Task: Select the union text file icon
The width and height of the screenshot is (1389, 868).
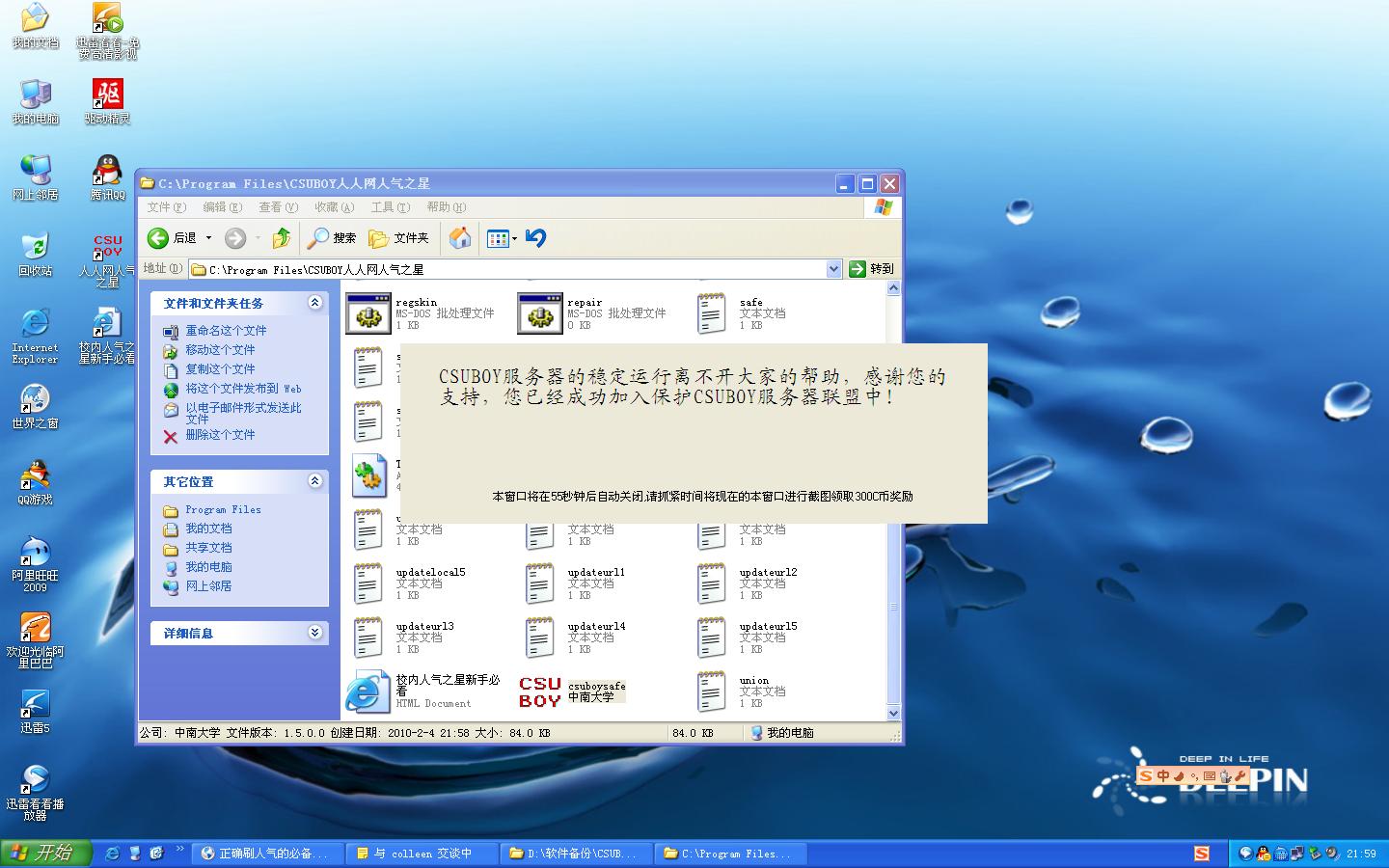Action: click(712, 692)
